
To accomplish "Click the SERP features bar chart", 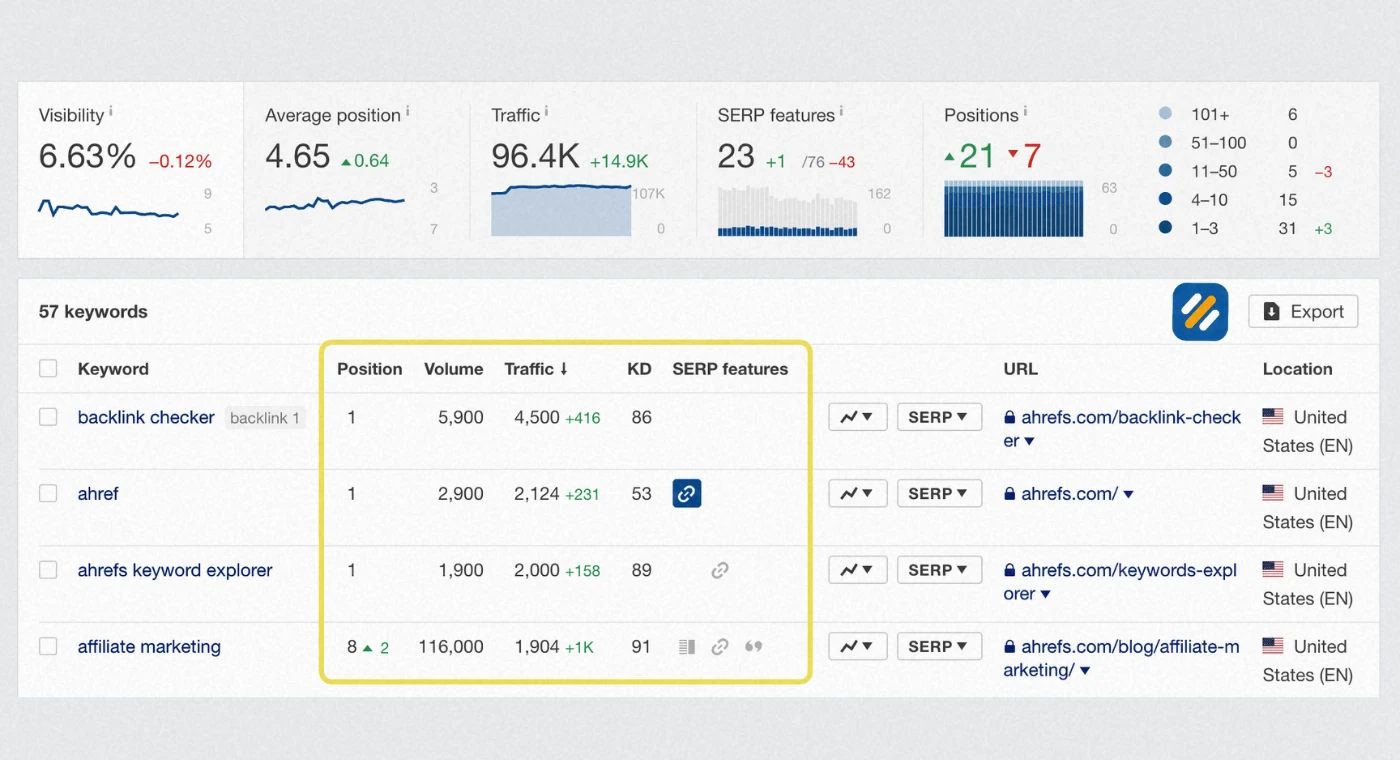I will point(788,210).
